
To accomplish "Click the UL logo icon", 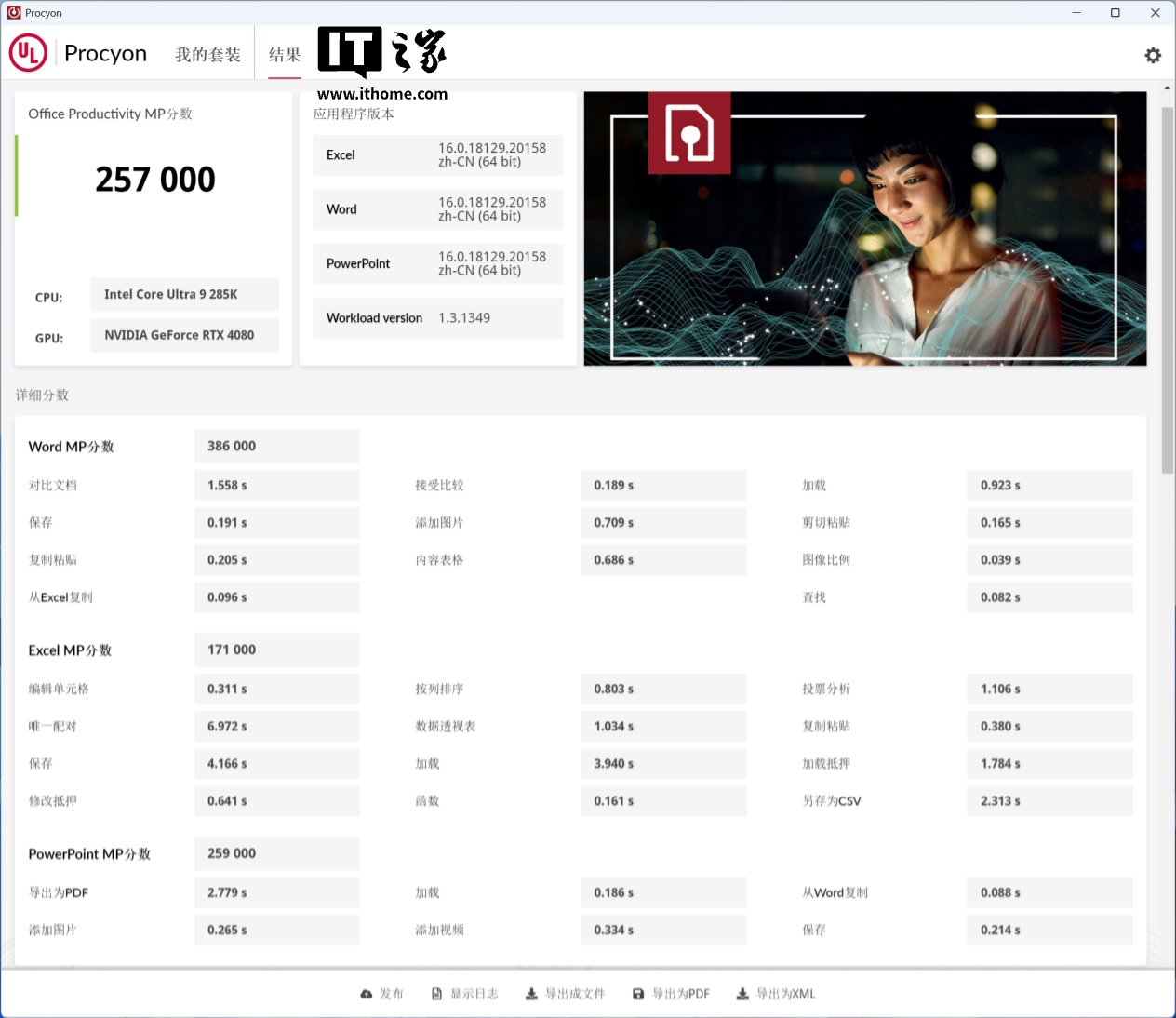I will 28,53.
